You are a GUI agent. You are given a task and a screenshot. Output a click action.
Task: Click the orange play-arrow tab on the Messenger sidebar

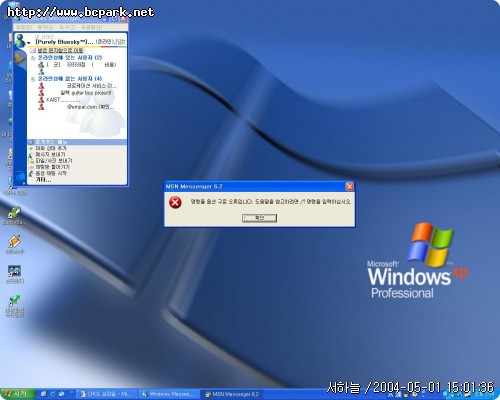pyautogui.click(x=20, y=58)
